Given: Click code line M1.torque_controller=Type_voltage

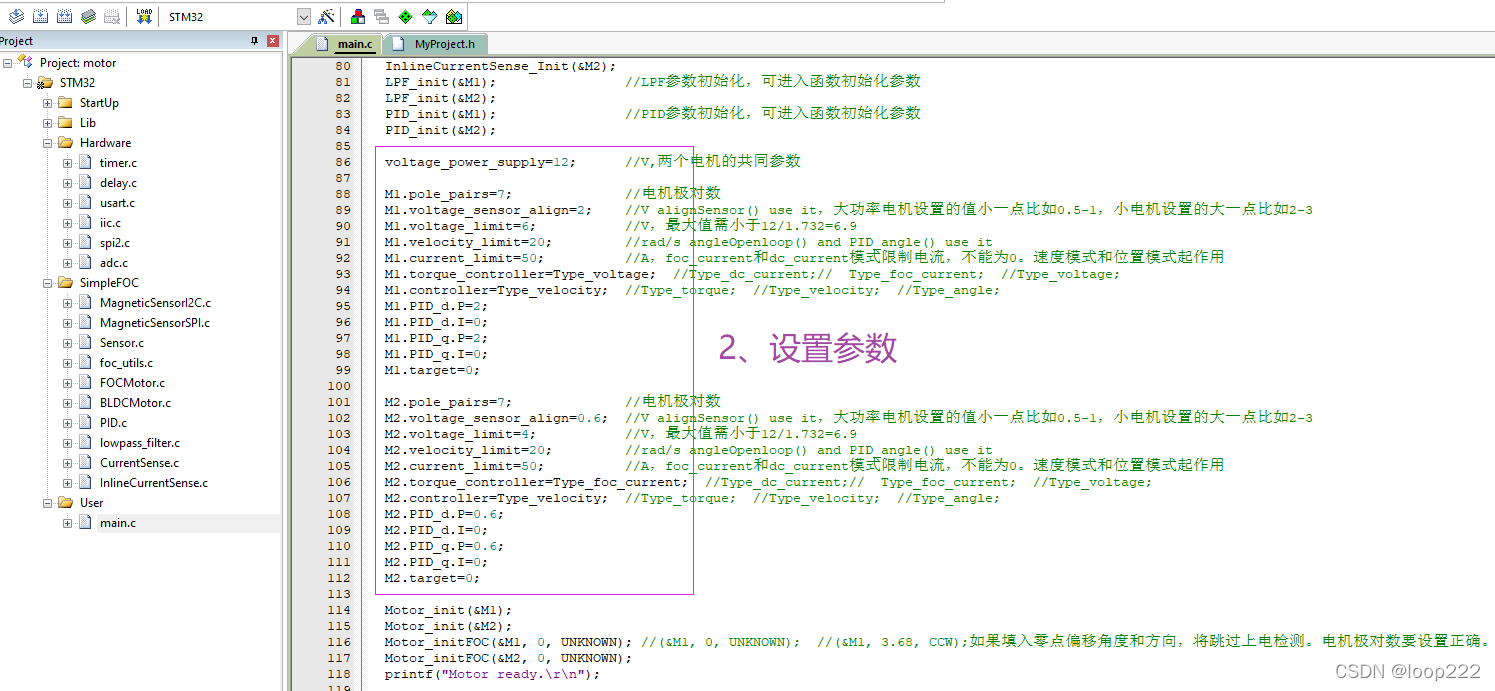Looking at the screenshot, I should 520,274.
